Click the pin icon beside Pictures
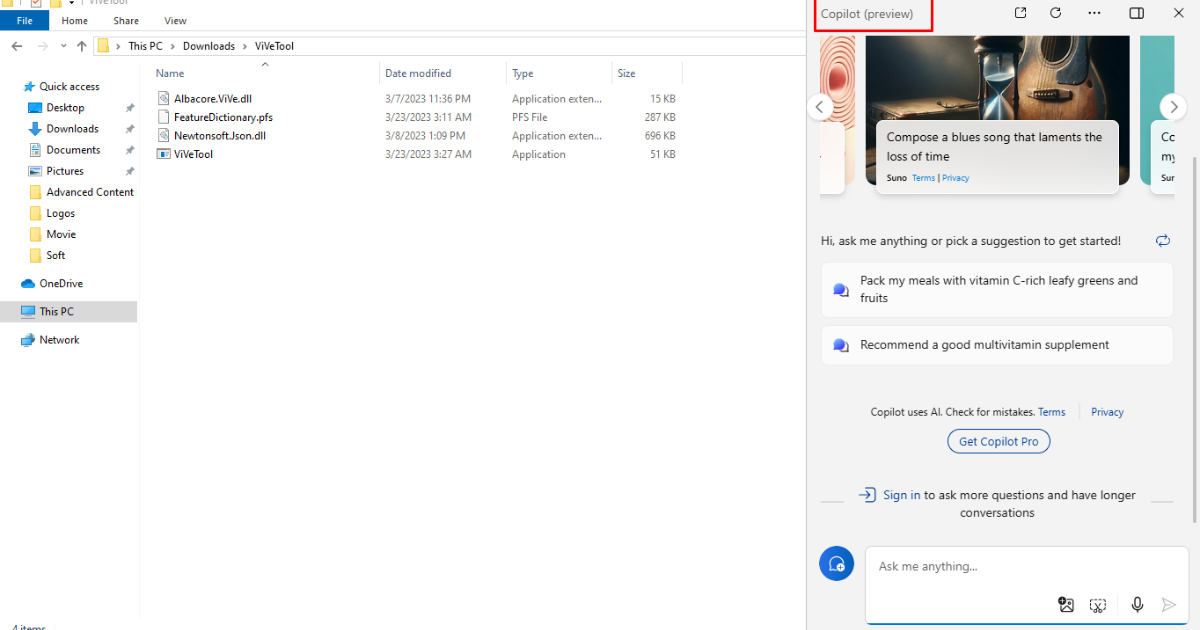The width and height of the screenshot is (1200, 630). (129, 171)
